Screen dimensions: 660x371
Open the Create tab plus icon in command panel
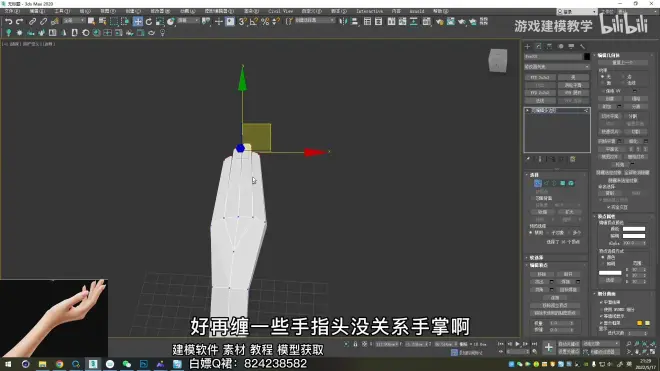(x=527, y=46)
